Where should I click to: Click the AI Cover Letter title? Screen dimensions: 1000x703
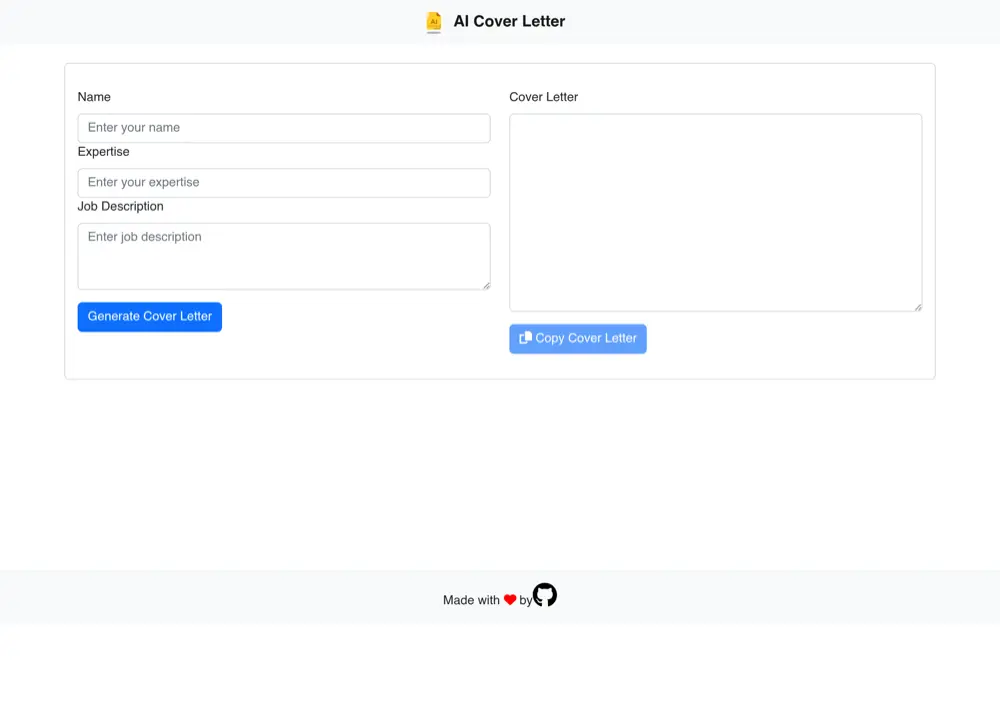pos(509,22)
